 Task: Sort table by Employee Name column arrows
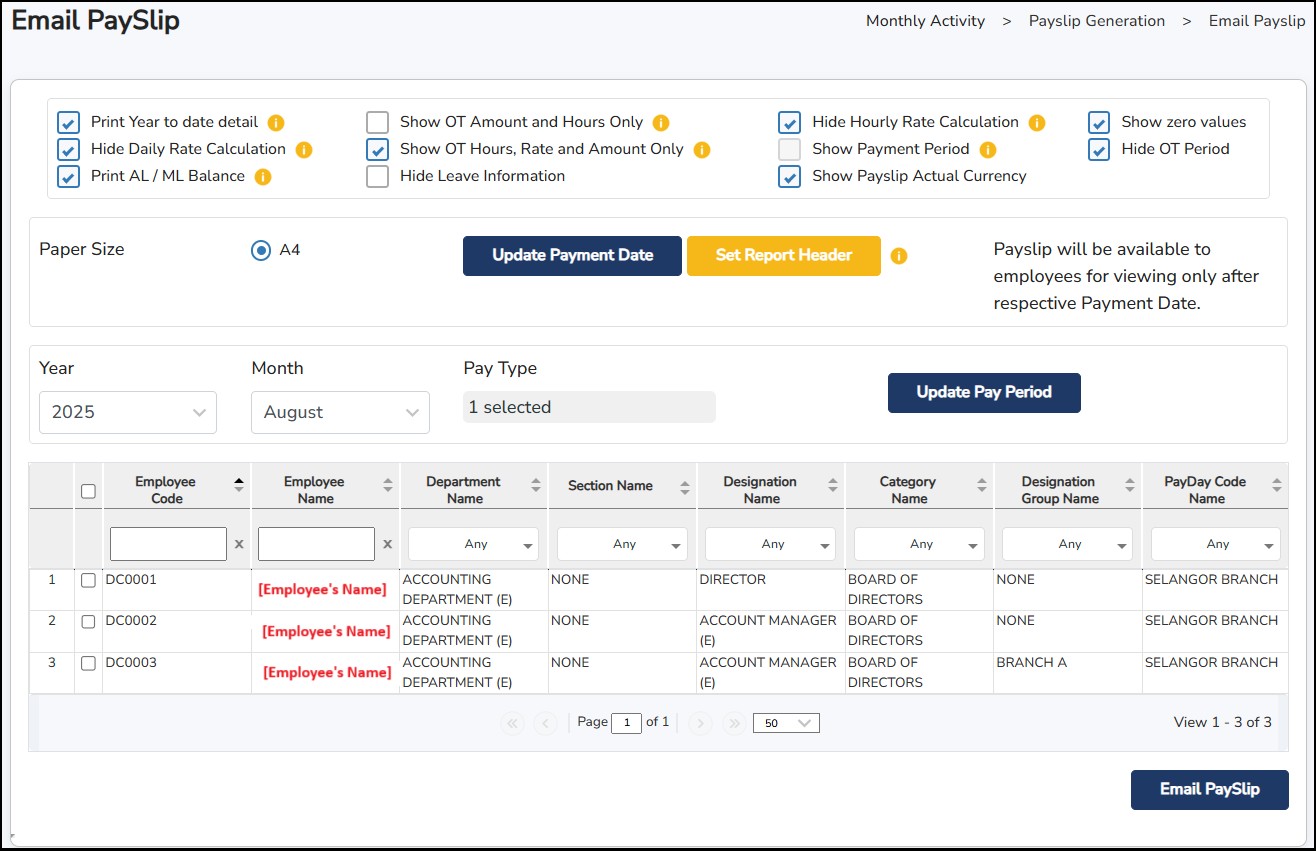tap(388, 486)
